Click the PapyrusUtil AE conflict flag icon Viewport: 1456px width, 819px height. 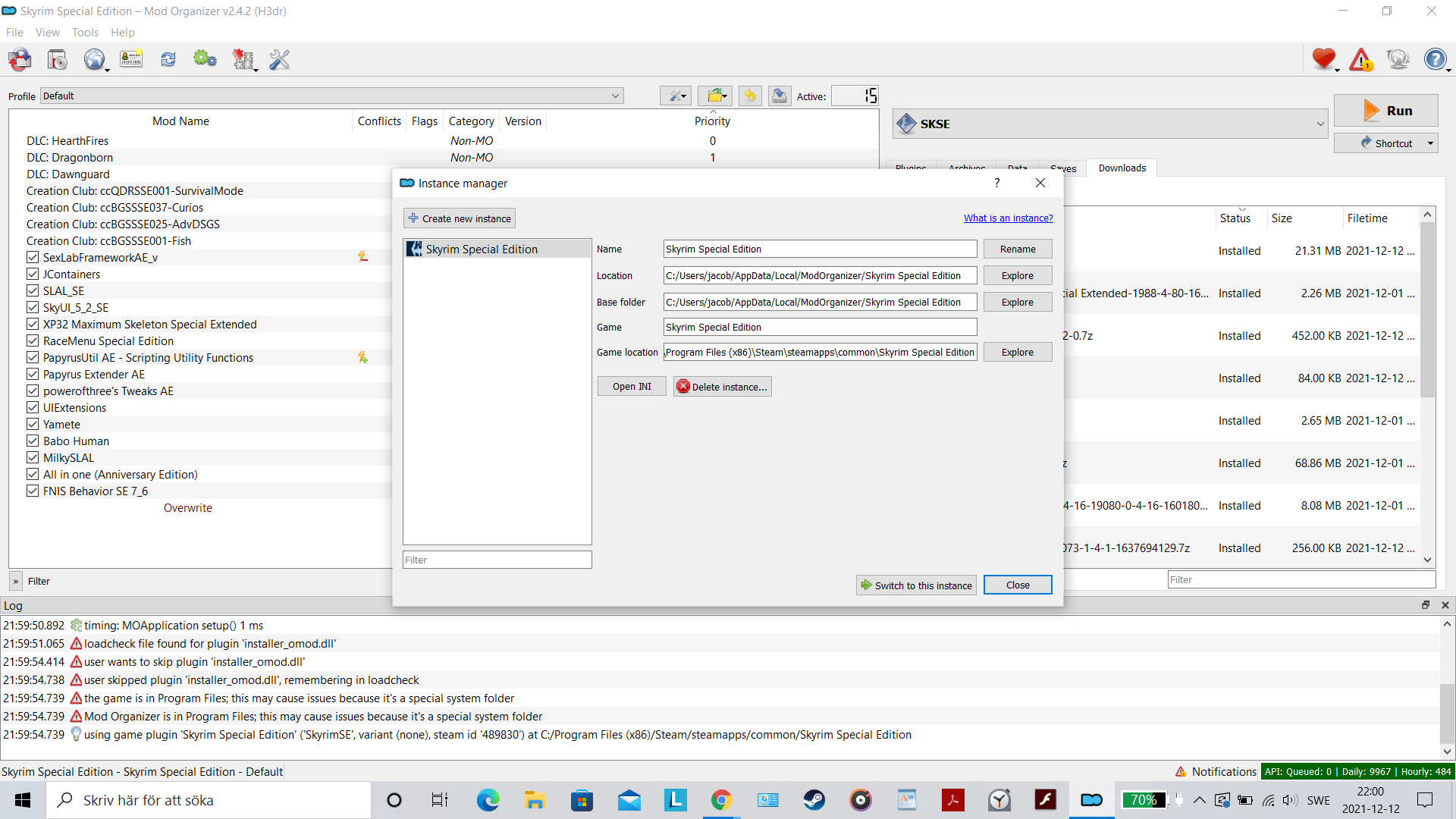pyautogui.click(x=363, y=357)
